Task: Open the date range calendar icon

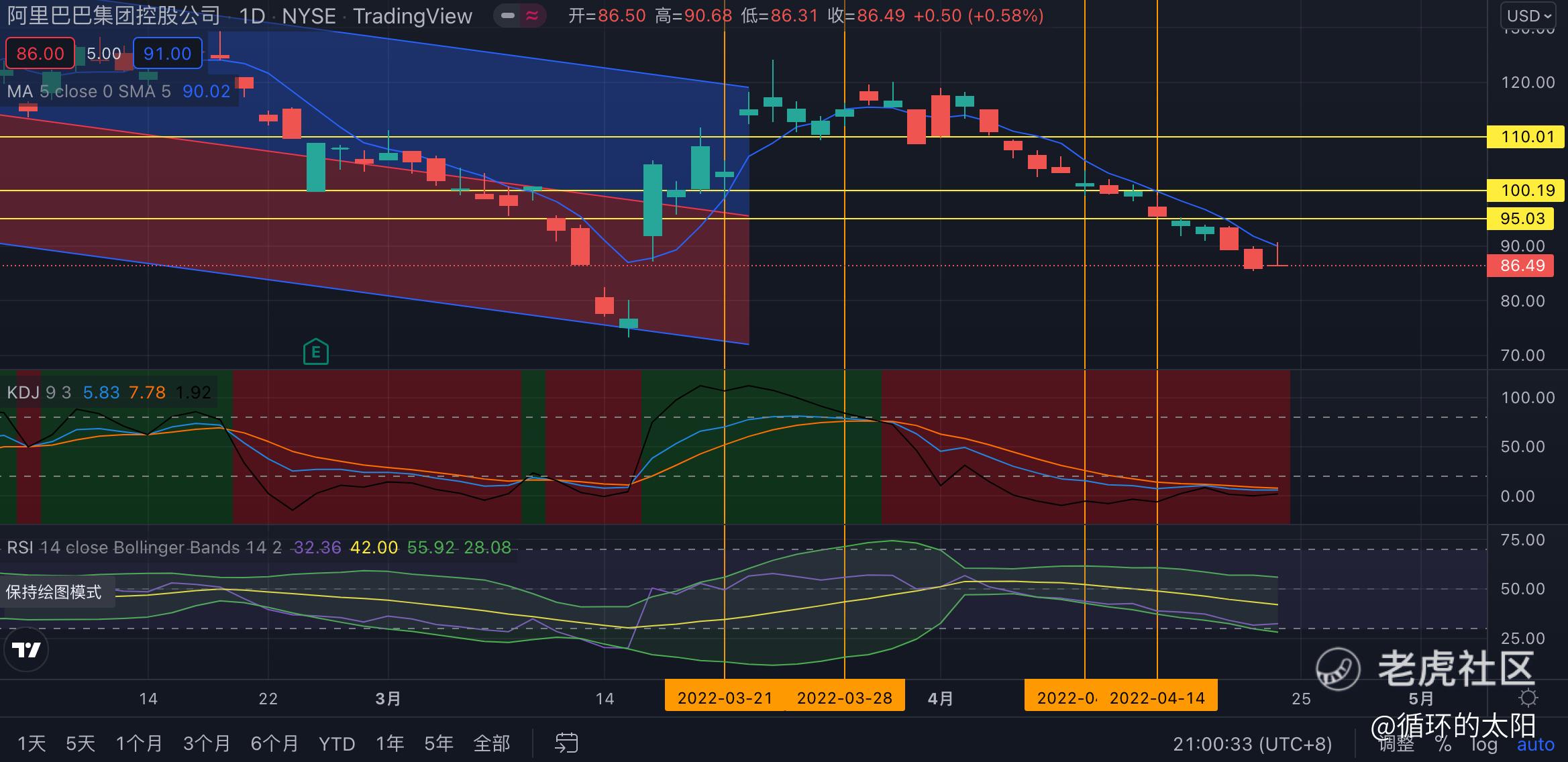Action: tap(566, 743)
